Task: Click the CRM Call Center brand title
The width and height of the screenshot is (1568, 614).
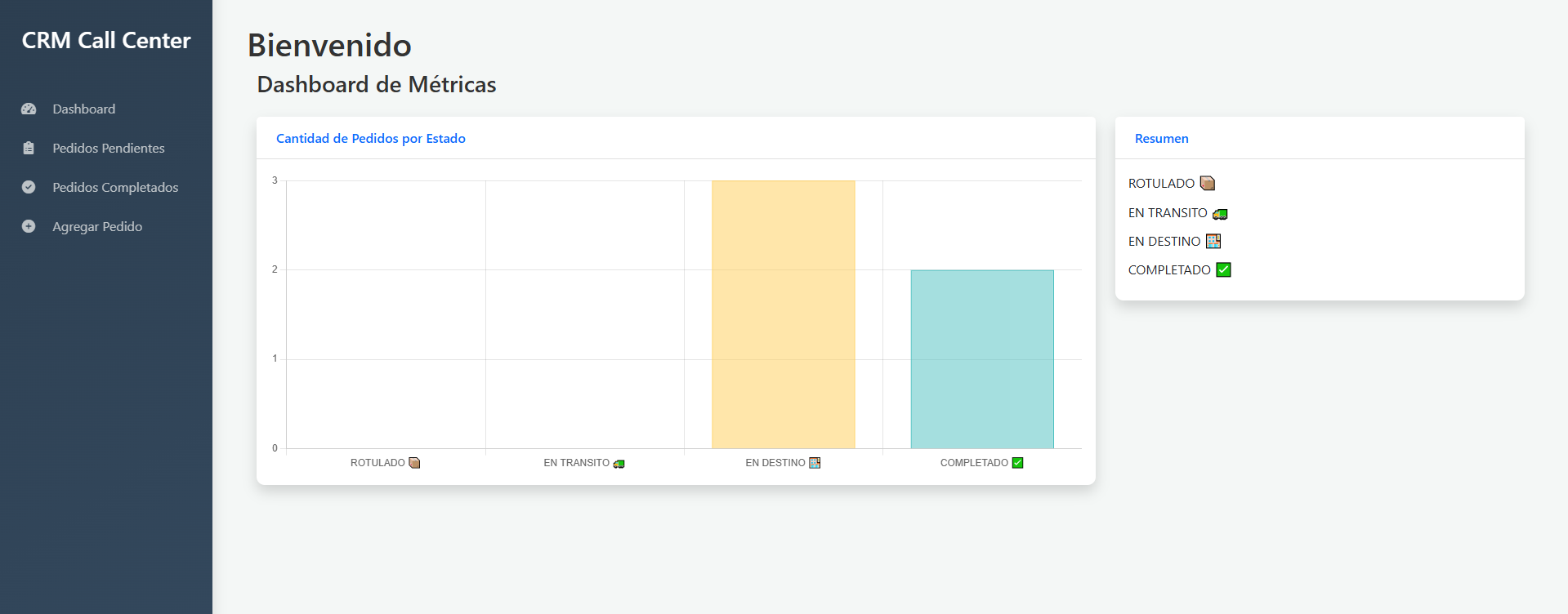Action: pyautogui.click(x=106, y=40)
